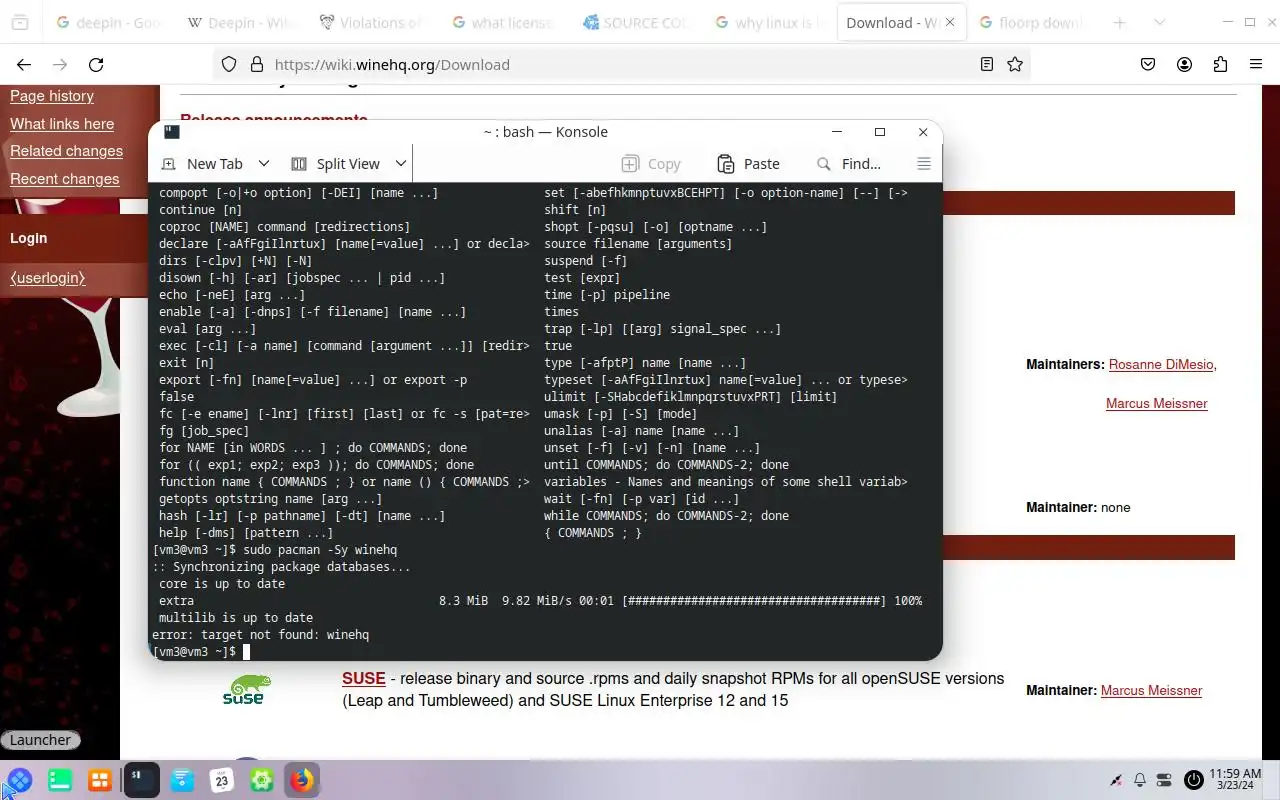Open the power button tray icon
The image size is (1280, 800).
pyautogui.click(x=1193, y=780)
